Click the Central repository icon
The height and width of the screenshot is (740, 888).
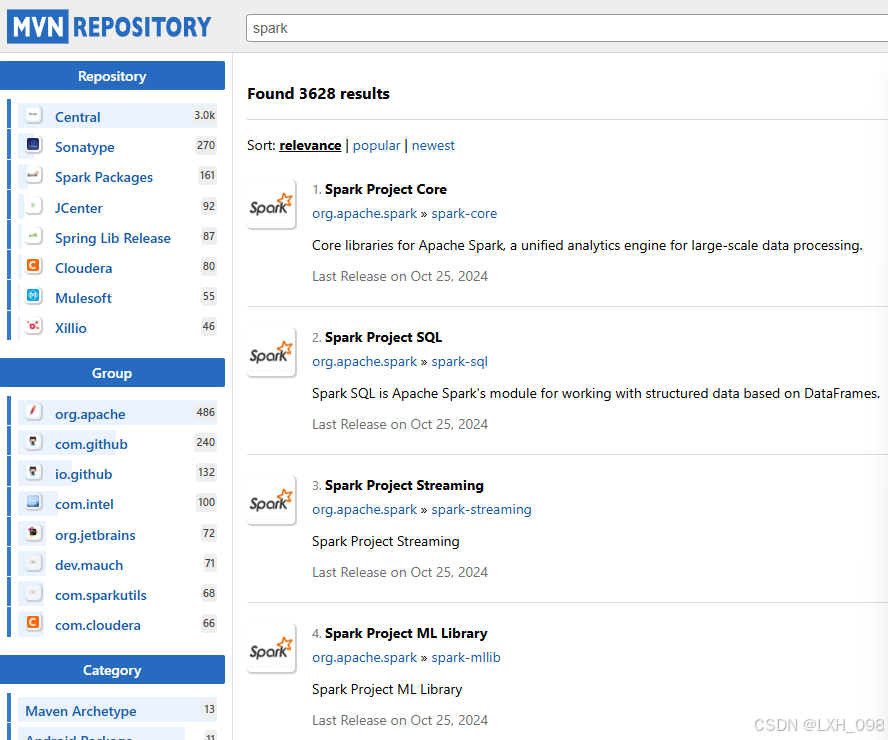[33, 115]
